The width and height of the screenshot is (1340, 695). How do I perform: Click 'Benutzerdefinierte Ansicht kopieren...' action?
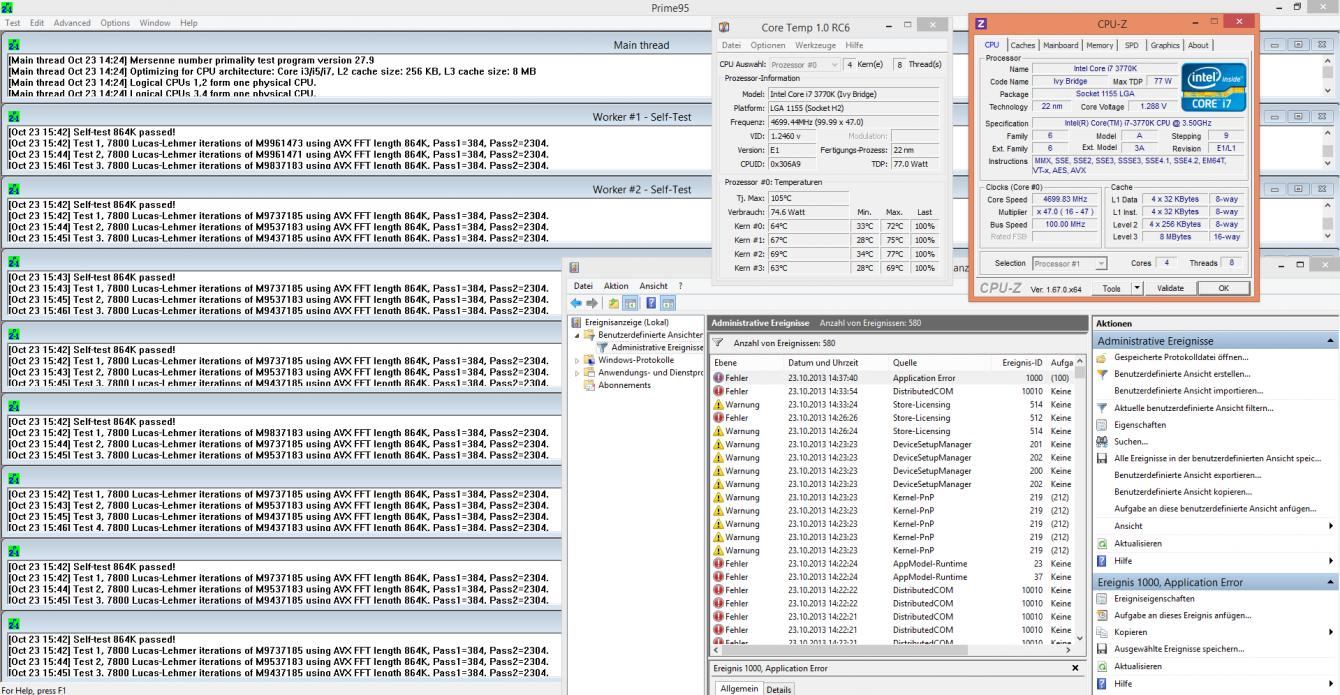click(1182, 492)
